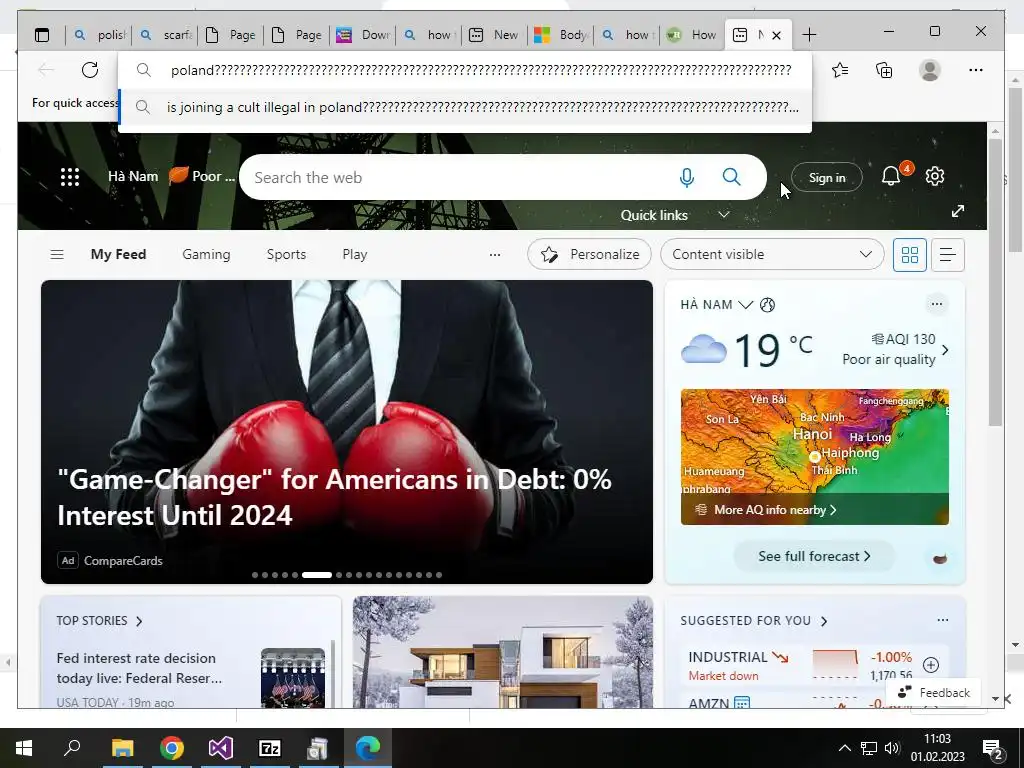
Task: Open the new tab plus button
Action: 809,35
